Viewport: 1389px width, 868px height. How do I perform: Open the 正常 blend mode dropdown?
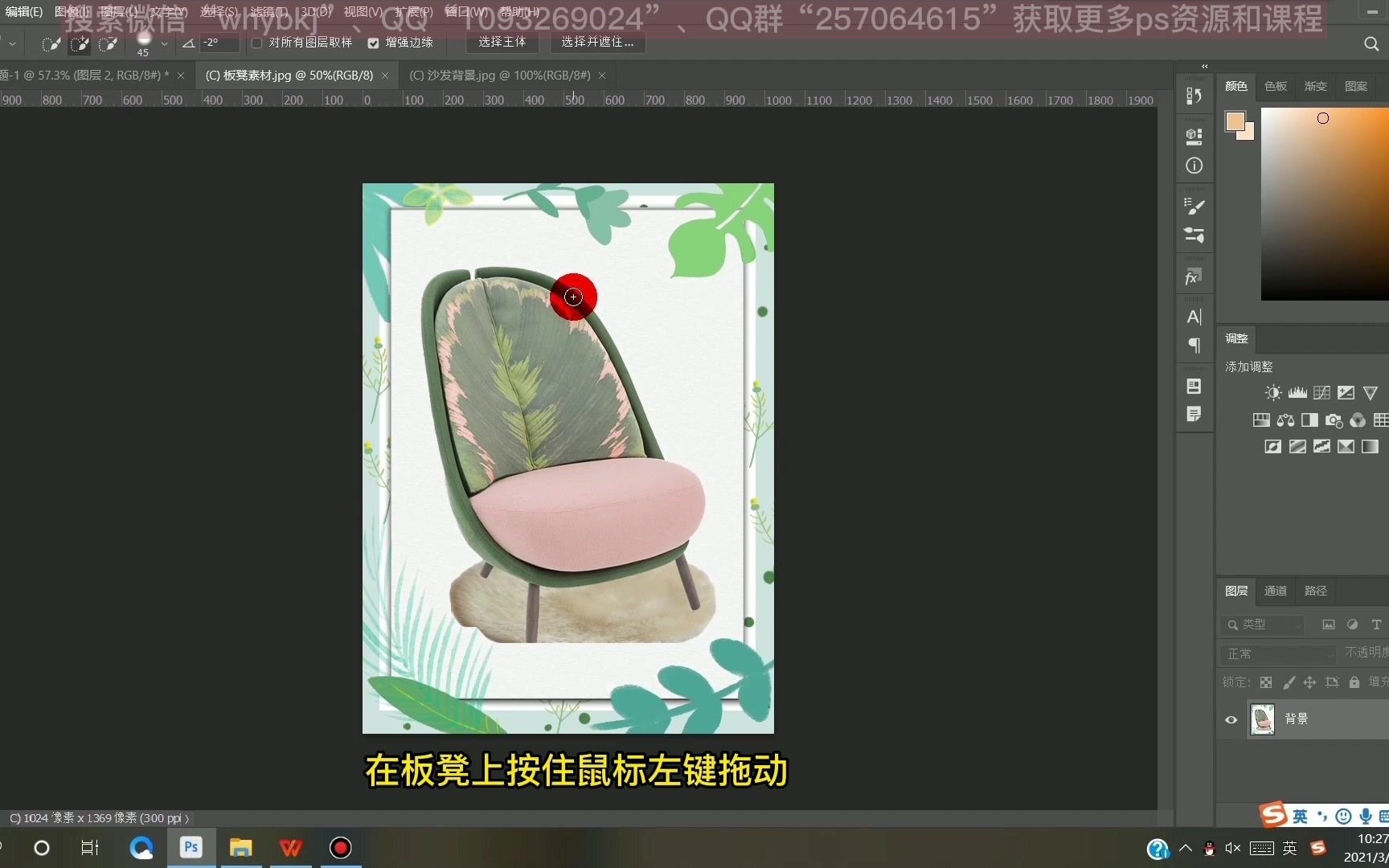coord(1278,653)
